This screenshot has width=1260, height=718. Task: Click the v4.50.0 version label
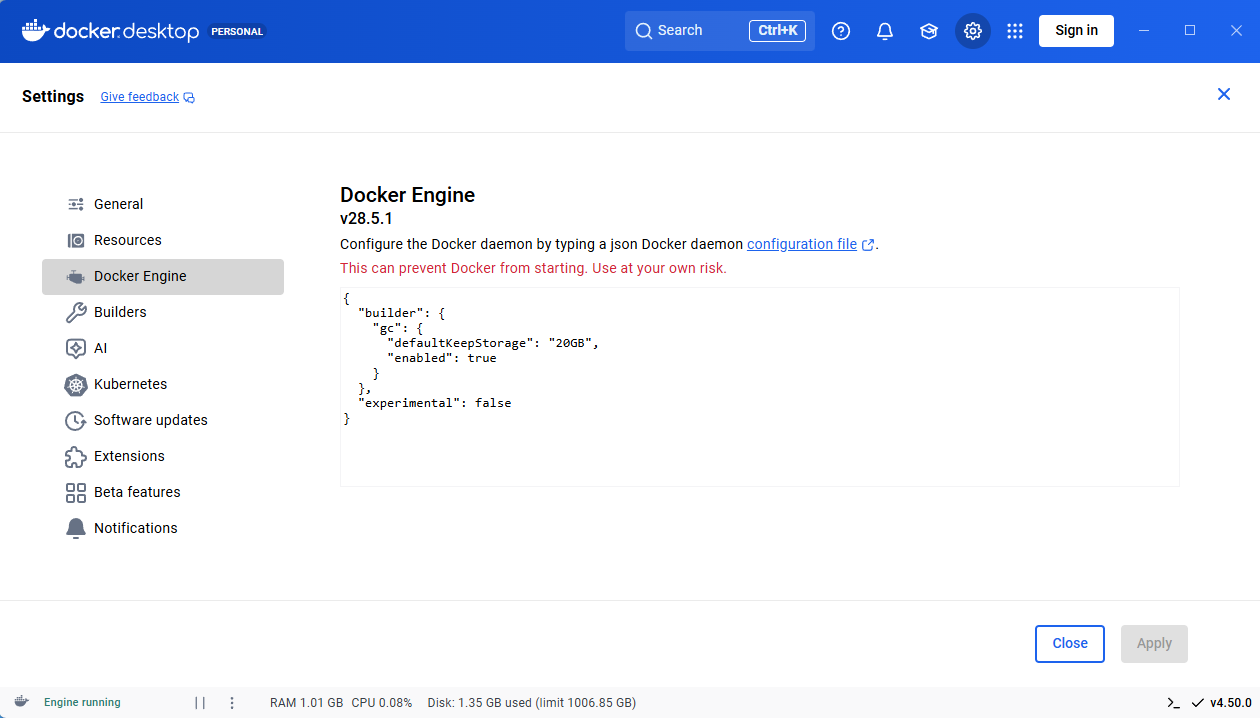point(1230,703)
